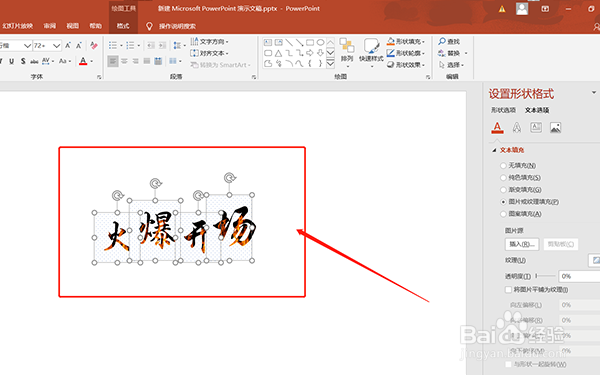This screenshot has height=375, width=600.
Task: Open the 帮助 help tab
Action: [96, 26]
